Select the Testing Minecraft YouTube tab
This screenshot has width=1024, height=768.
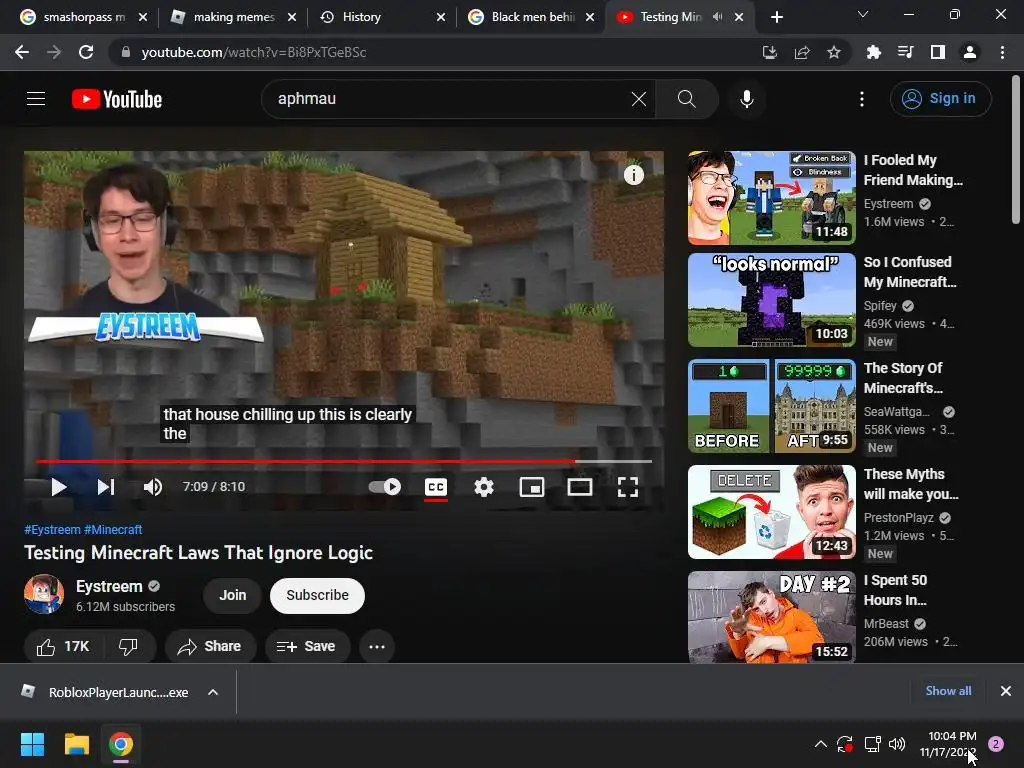click(671, 17)
